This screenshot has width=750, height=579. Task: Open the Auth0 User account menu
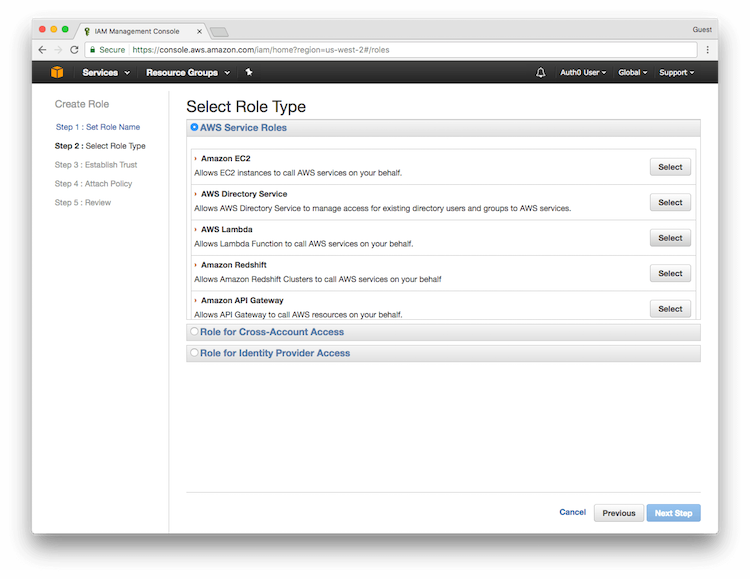tap(583, 72)
